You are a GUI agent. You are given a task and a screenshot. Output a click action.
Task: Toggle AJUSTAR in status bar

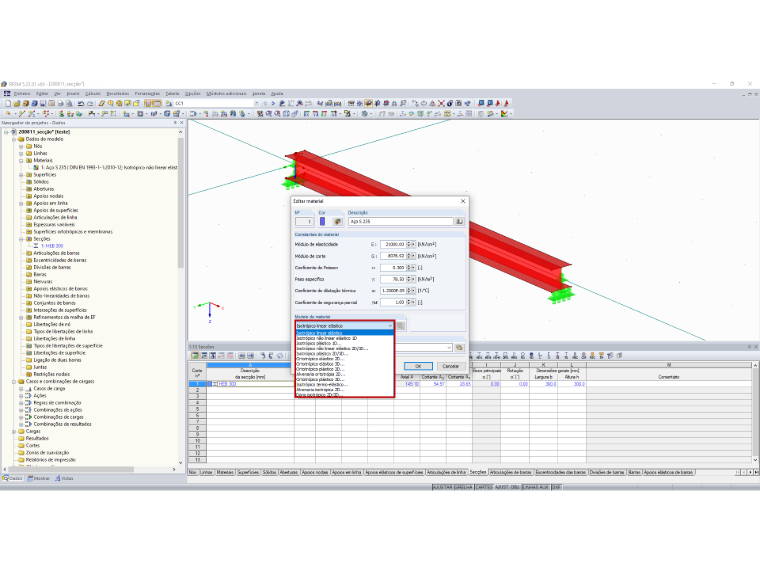click(x=442, y=487)
